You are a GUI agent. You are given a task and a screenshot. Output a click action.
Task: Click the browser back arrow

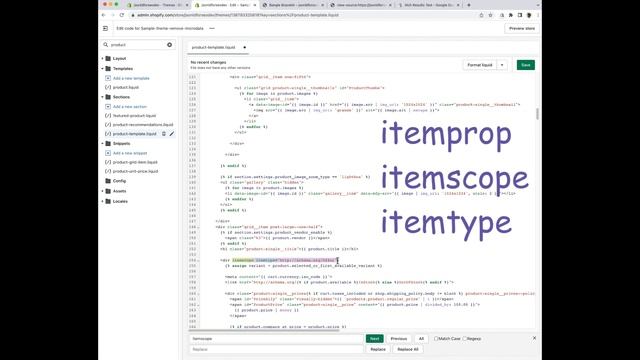104,15
